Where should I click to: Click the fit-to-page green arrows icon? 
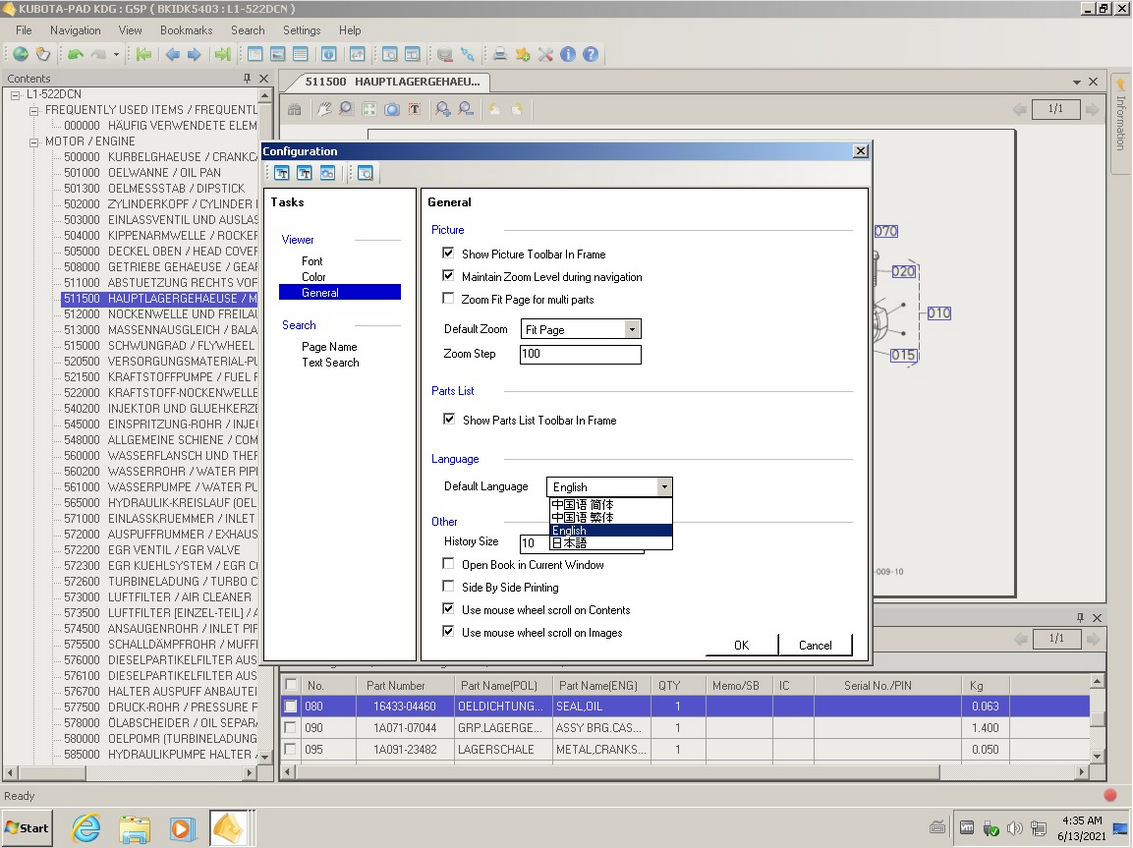[369, 109]
